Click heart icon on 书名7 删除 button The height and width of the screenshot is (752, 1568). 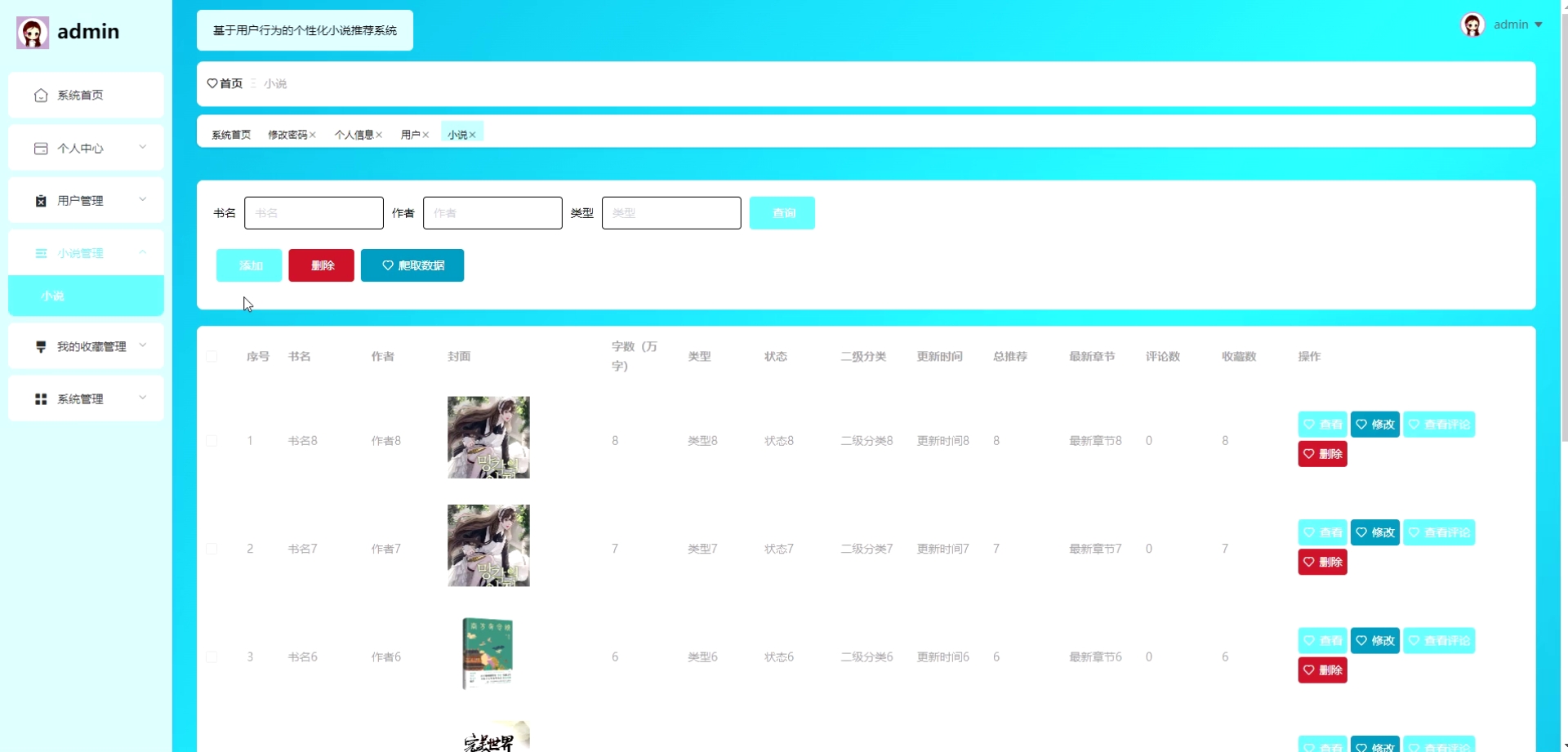click(x=1309, y=562)
